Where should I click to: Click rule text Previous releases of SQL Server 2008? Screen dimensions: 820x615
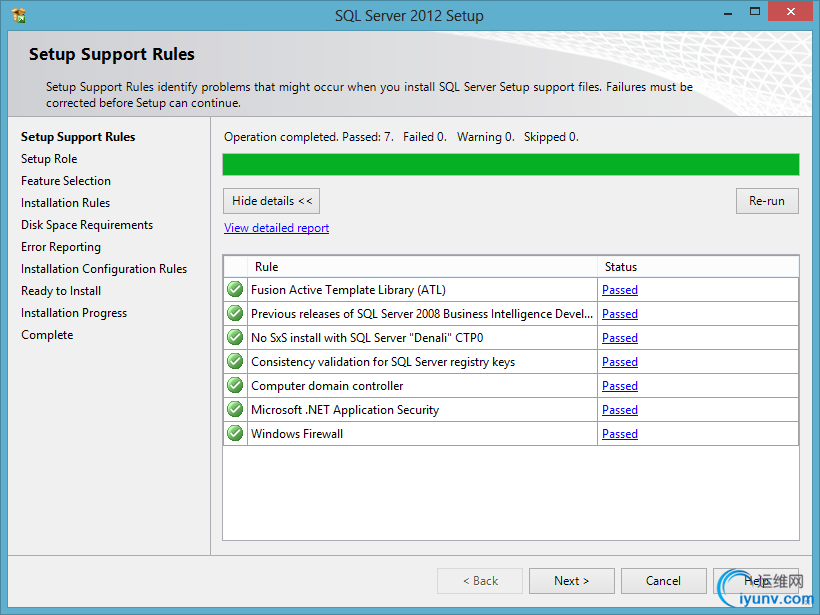coord(422,314)
